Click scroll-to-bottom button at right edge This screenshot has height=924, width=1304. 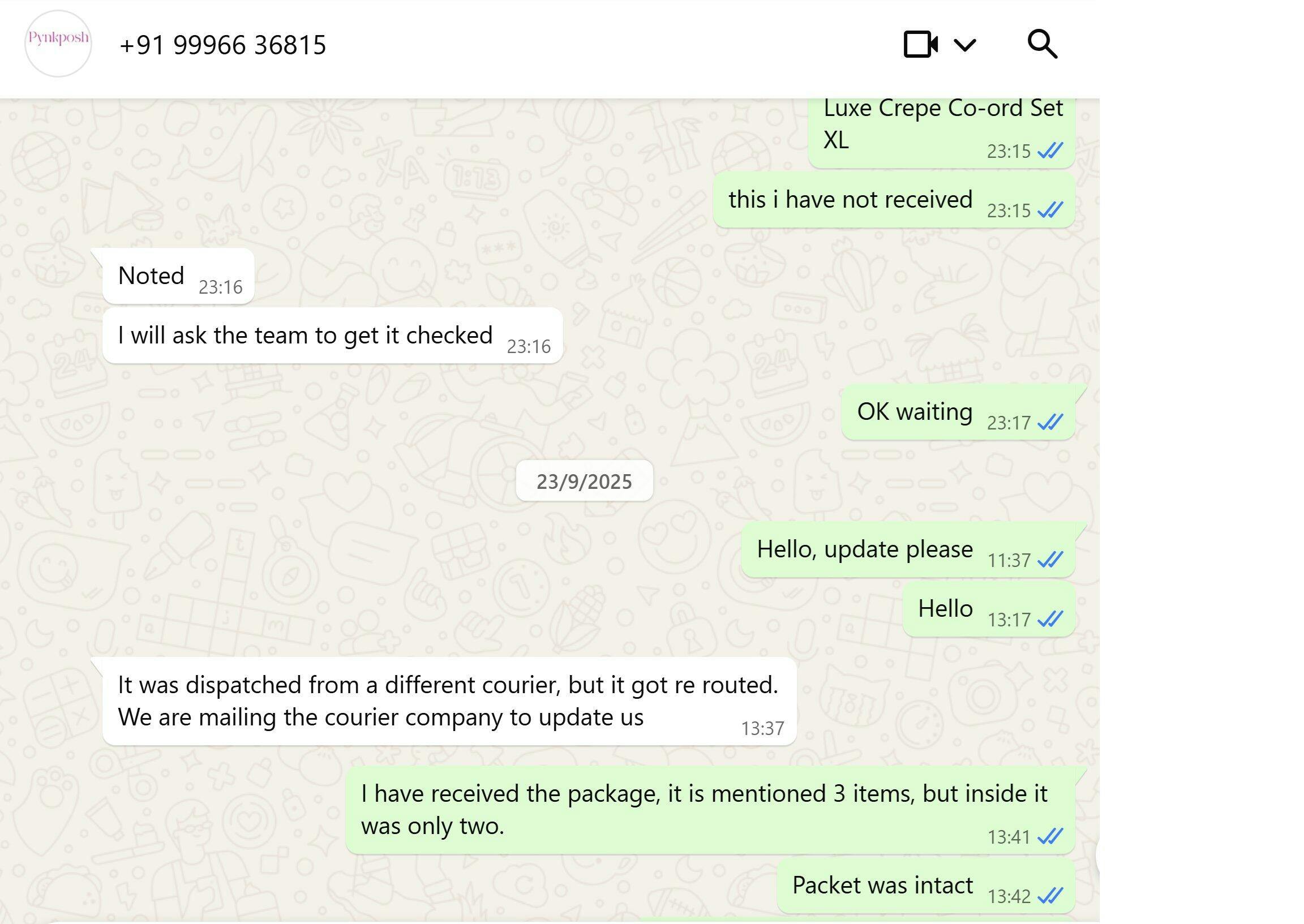pos(1097,856)
